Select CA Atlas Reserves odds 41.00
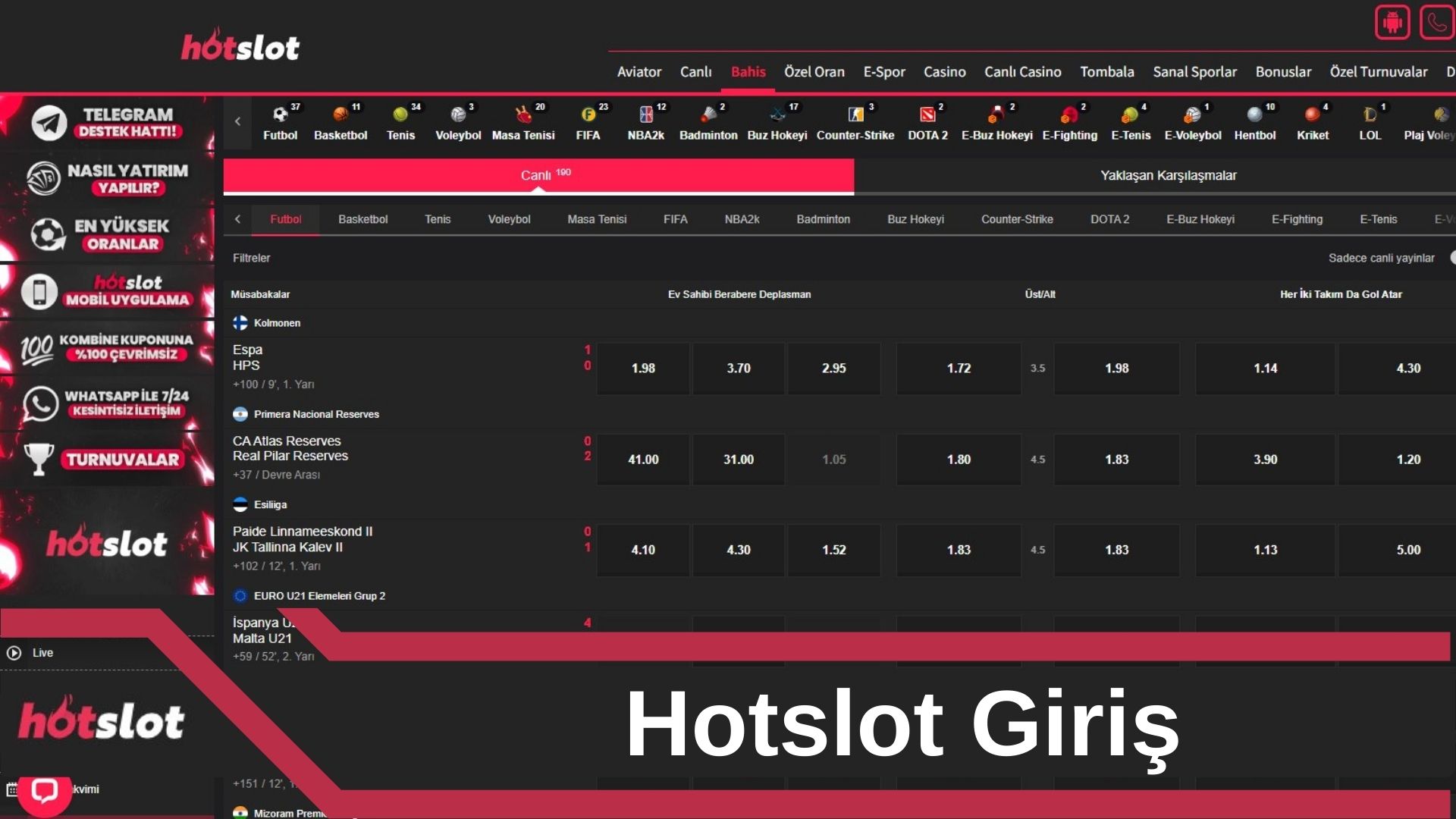The height and width of the screenshot is (819, 1456). [643, 460]
